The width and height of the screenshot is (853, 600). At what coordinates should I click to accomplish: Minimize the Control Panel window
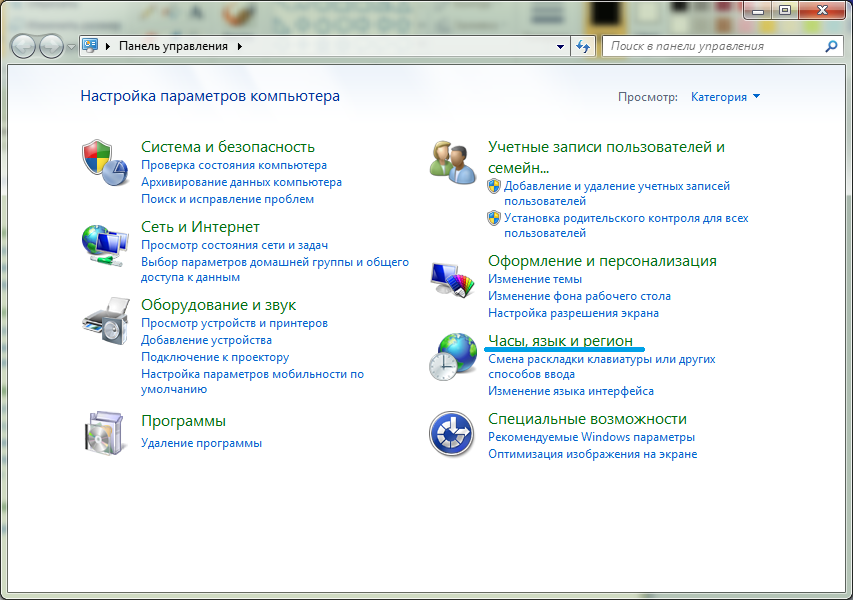coord(758,10)
